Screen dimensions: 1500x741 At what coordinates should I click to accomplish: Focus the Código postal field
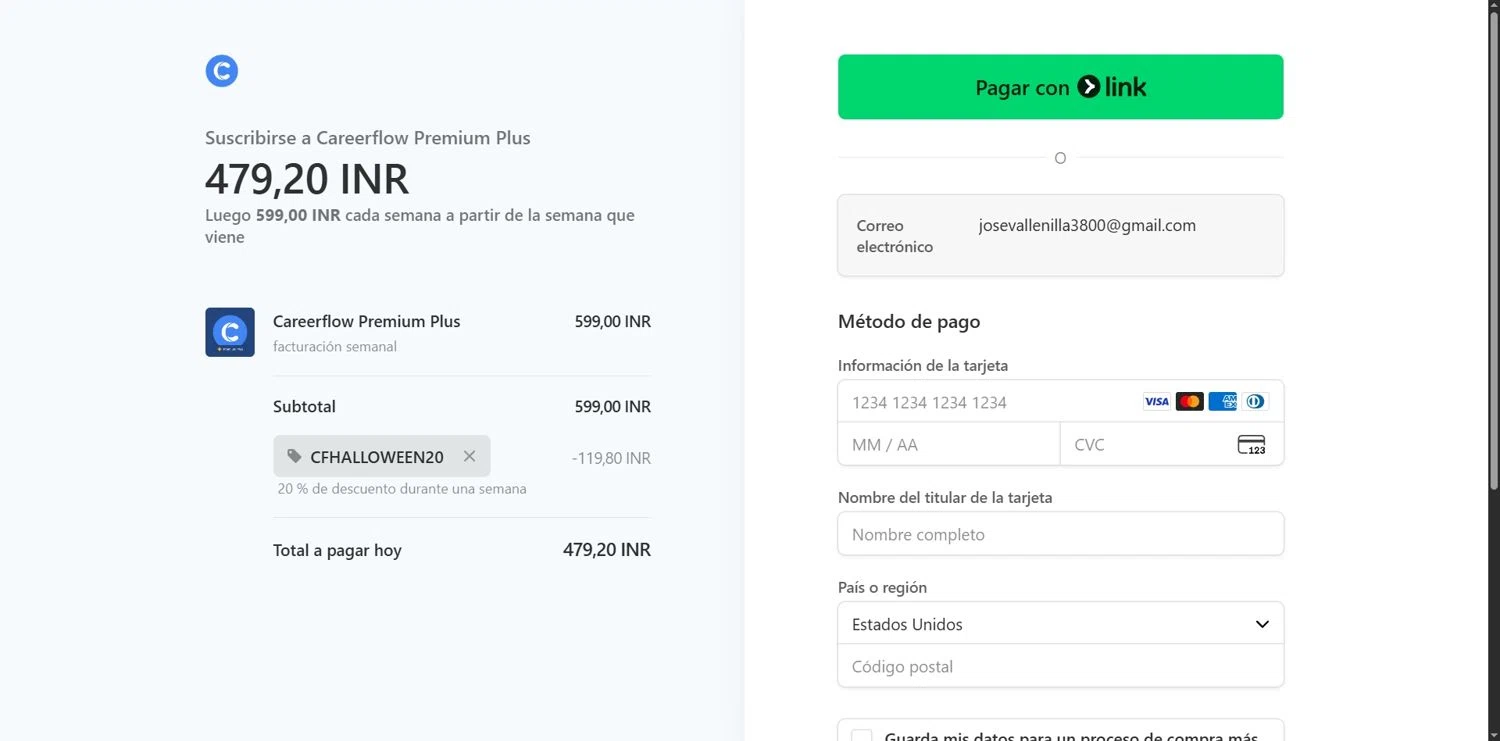(1060, 666)
